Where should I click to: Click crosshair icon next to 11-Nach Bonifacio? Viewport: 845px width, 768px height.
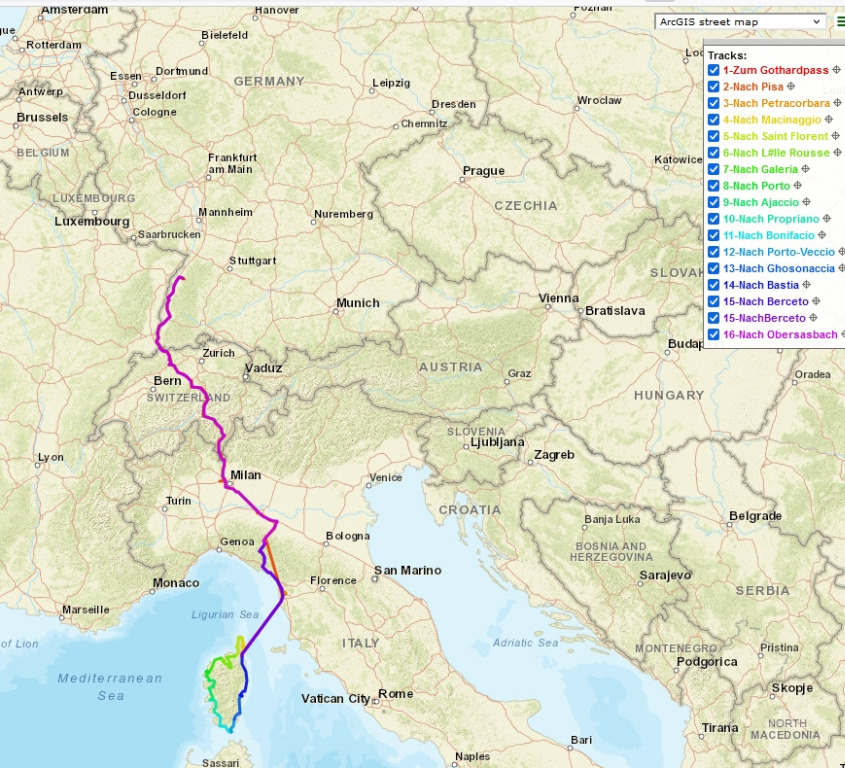[x=821, y=235]
